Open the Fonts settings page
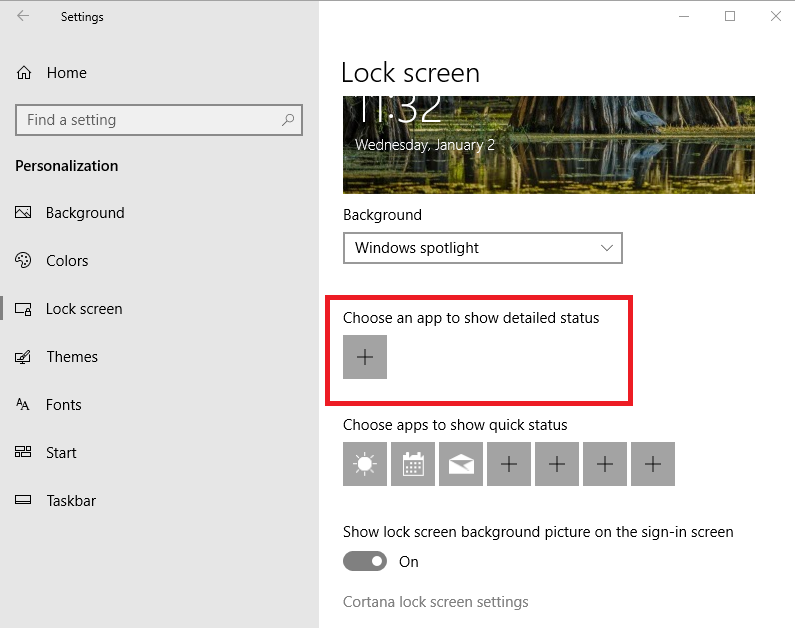The width and height of the screenshot is (795, 628). click(x=64, y=405)
